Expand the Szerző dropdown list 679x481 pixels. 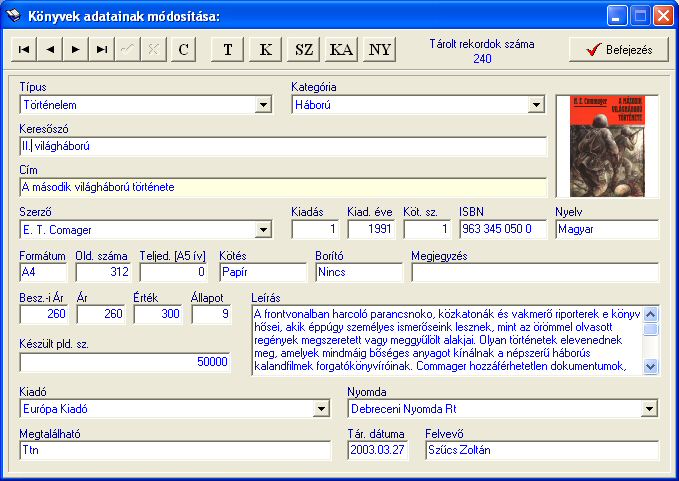263,229
